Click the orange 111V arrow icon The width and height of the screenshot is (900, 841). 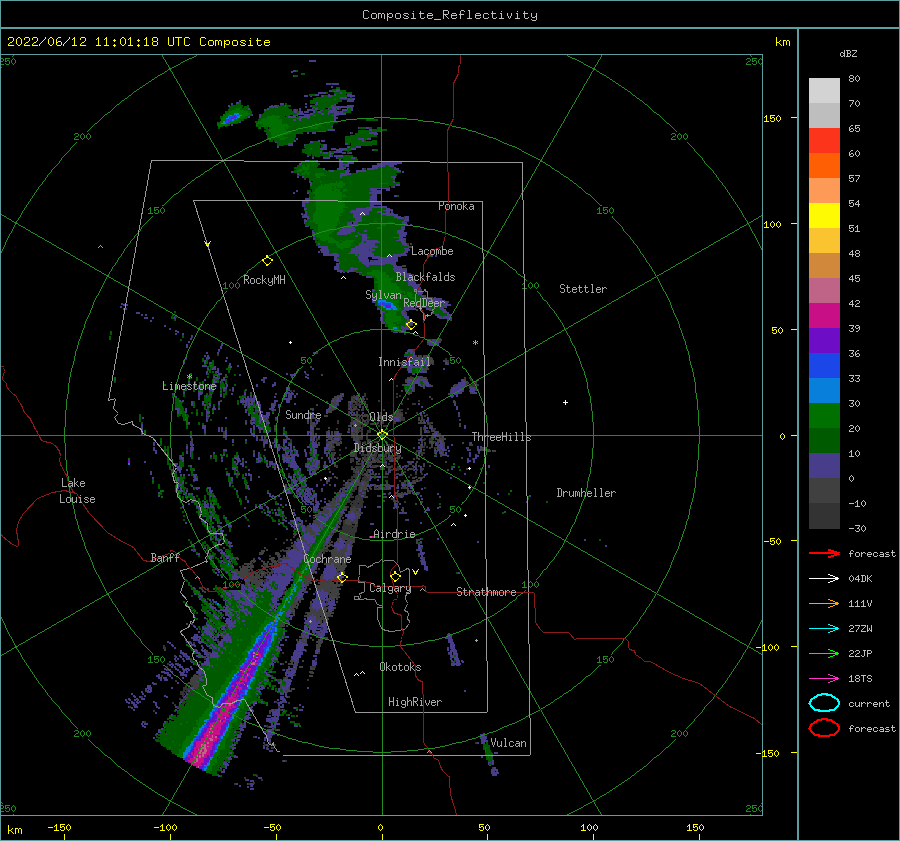click(x=824, y=603)
